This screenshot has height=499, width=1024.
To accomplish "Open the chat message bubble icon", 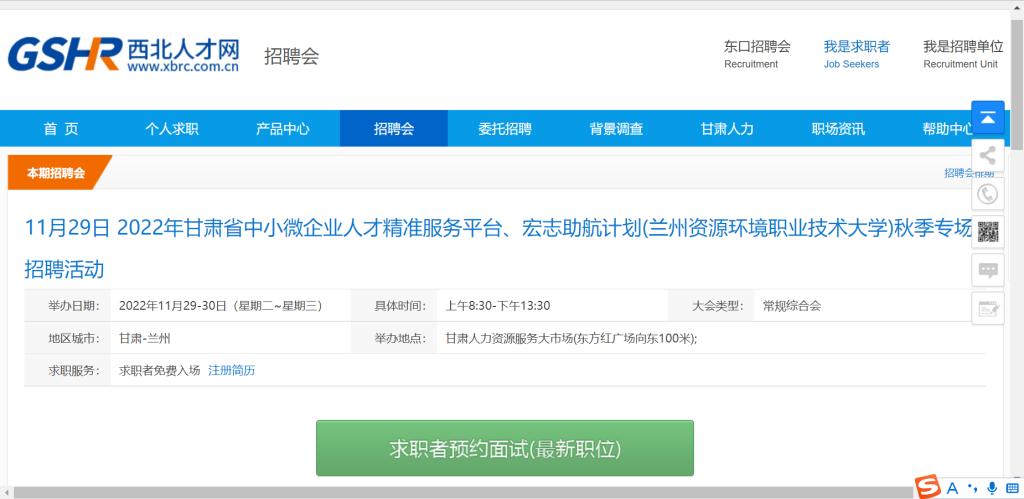I will tap(987, 270).
